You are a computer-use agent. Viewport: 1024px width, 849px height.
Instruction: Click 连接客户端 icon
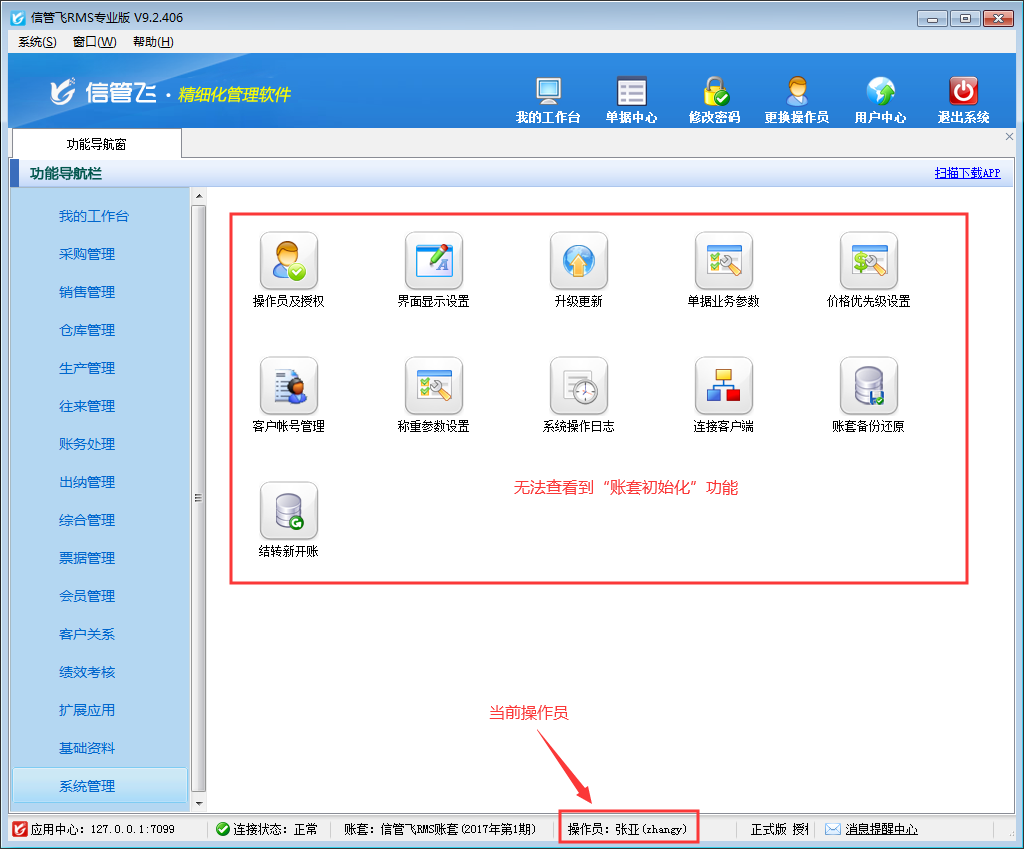click(723, 387)
